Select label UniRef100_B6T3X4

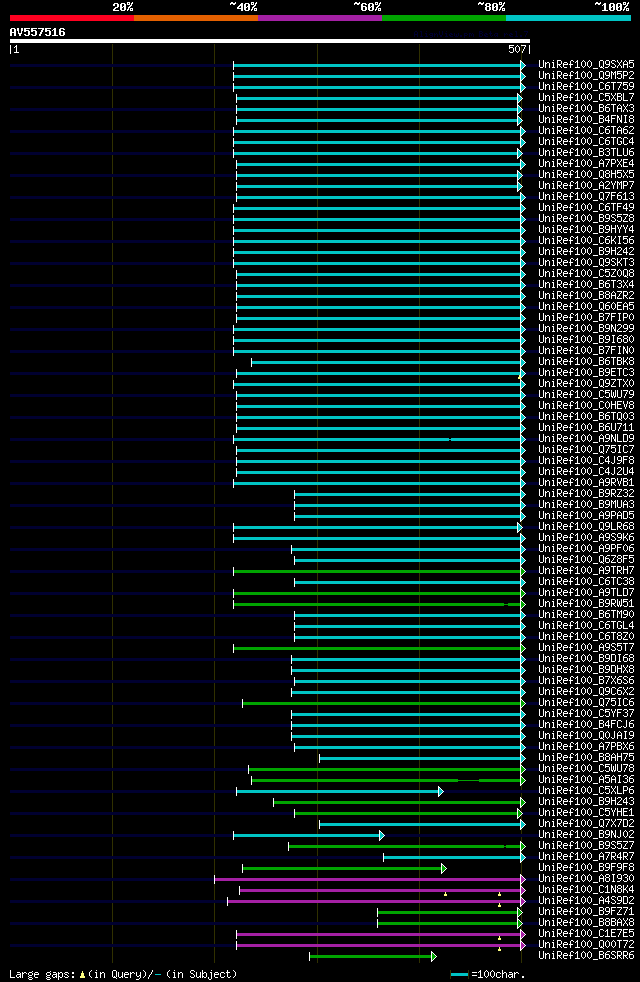(586, 284)
